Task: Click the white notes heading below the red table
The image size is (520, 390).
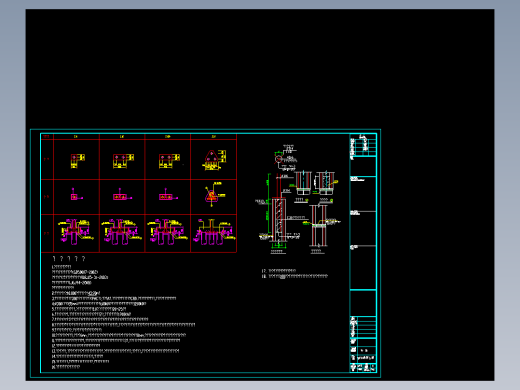Action: (x=69, y=259)
